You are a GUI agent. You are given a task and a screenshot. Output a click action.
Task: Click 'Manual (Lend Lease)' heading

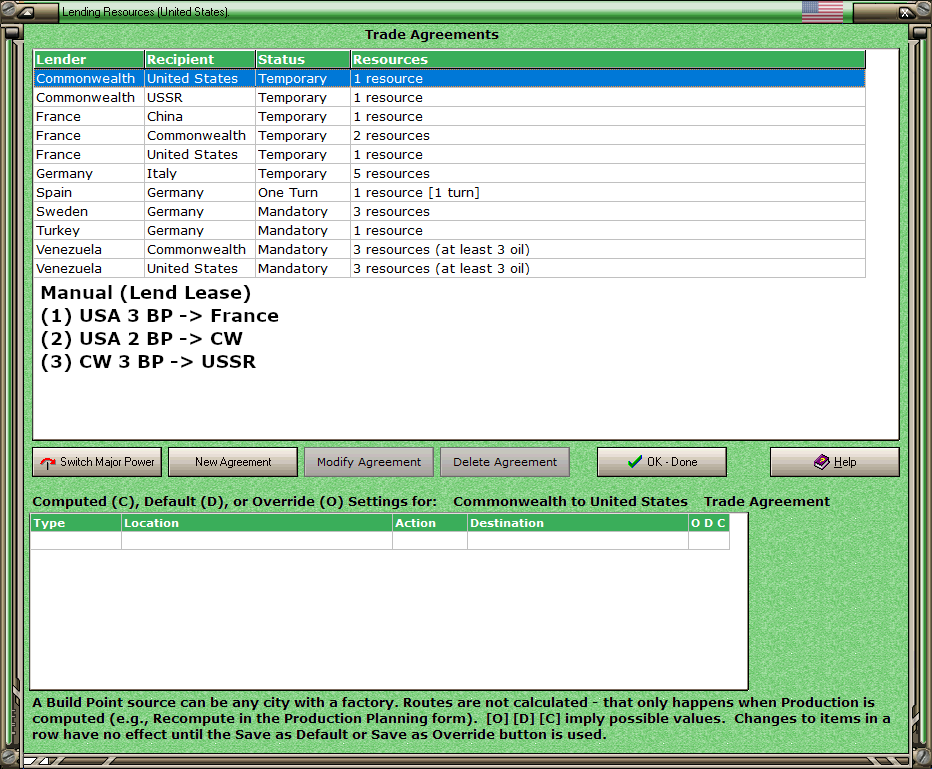(x=146, y=293)
